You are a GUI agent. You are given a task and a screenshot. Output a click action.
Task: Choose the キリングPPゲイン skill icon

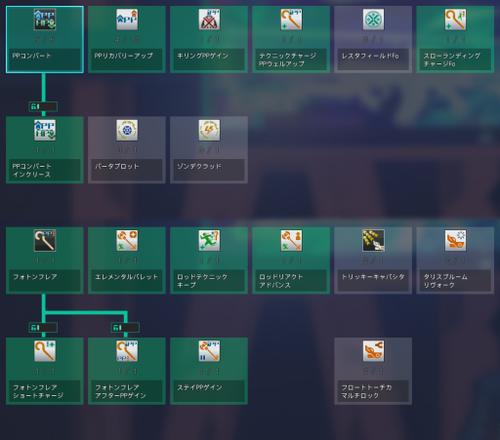pos(209,19)
